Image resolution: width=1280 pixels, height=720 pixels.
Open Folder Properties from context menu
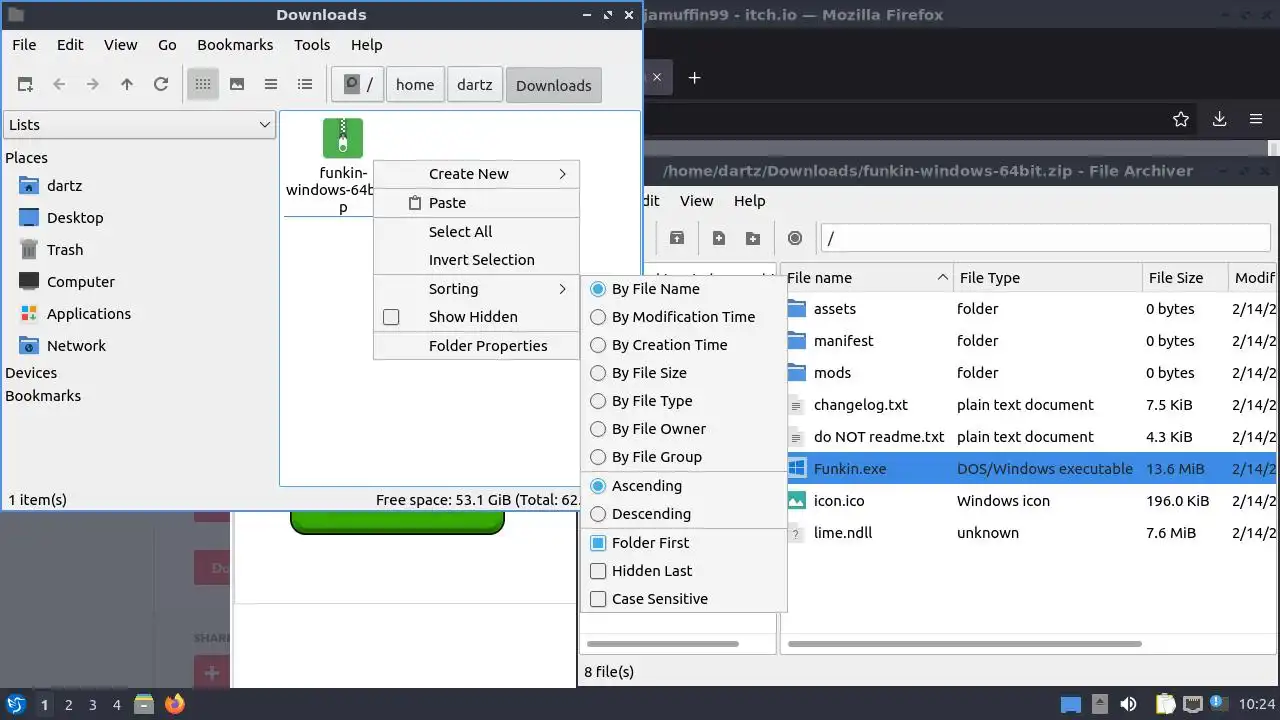476,346
